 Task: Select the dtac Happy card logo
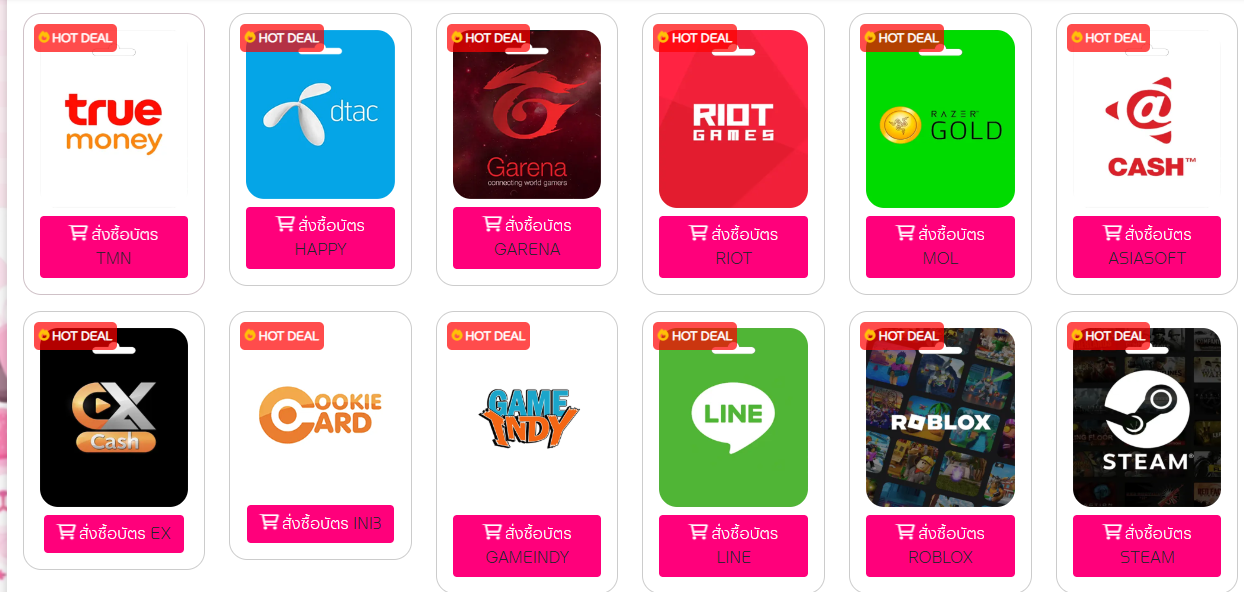(320, 114)
